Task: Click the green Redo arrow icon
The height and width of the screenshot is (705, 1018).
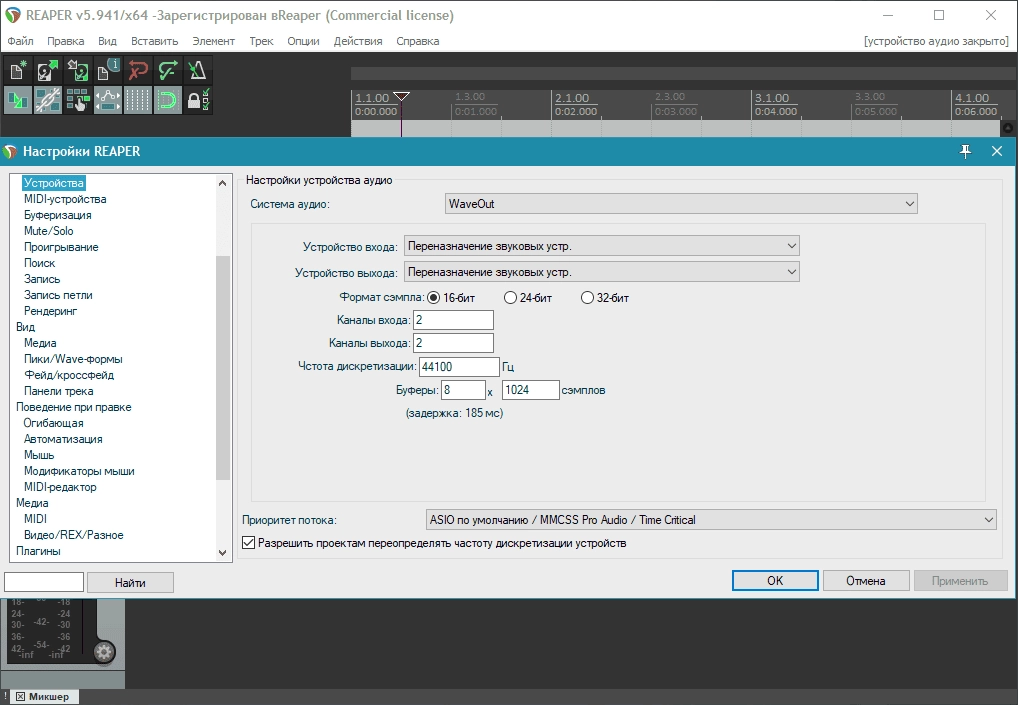Action: point(168,70)
